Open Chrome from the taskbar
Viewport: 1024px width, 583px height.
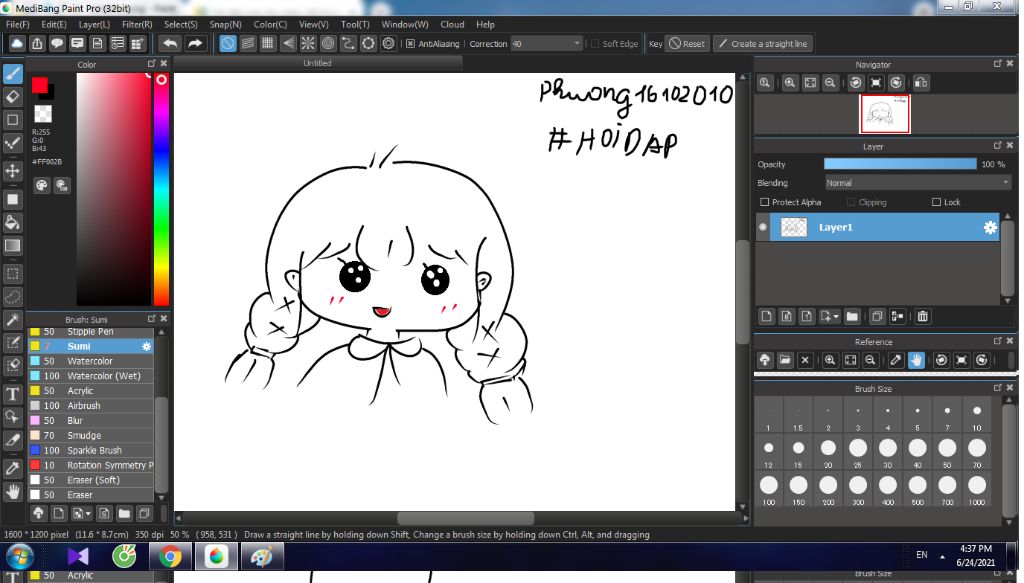coord(170,557)
